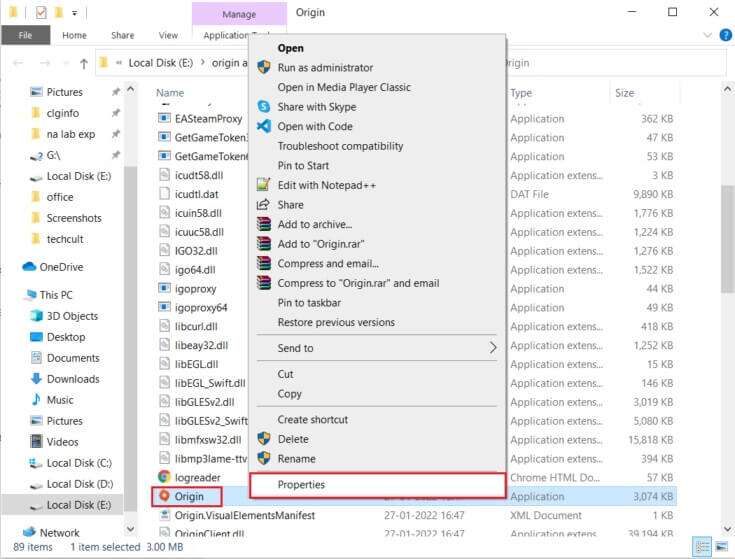The height and width of the screenshot is (559, 735).
Task: Click the VS Code icon in context menu
Action: [264, 126]
